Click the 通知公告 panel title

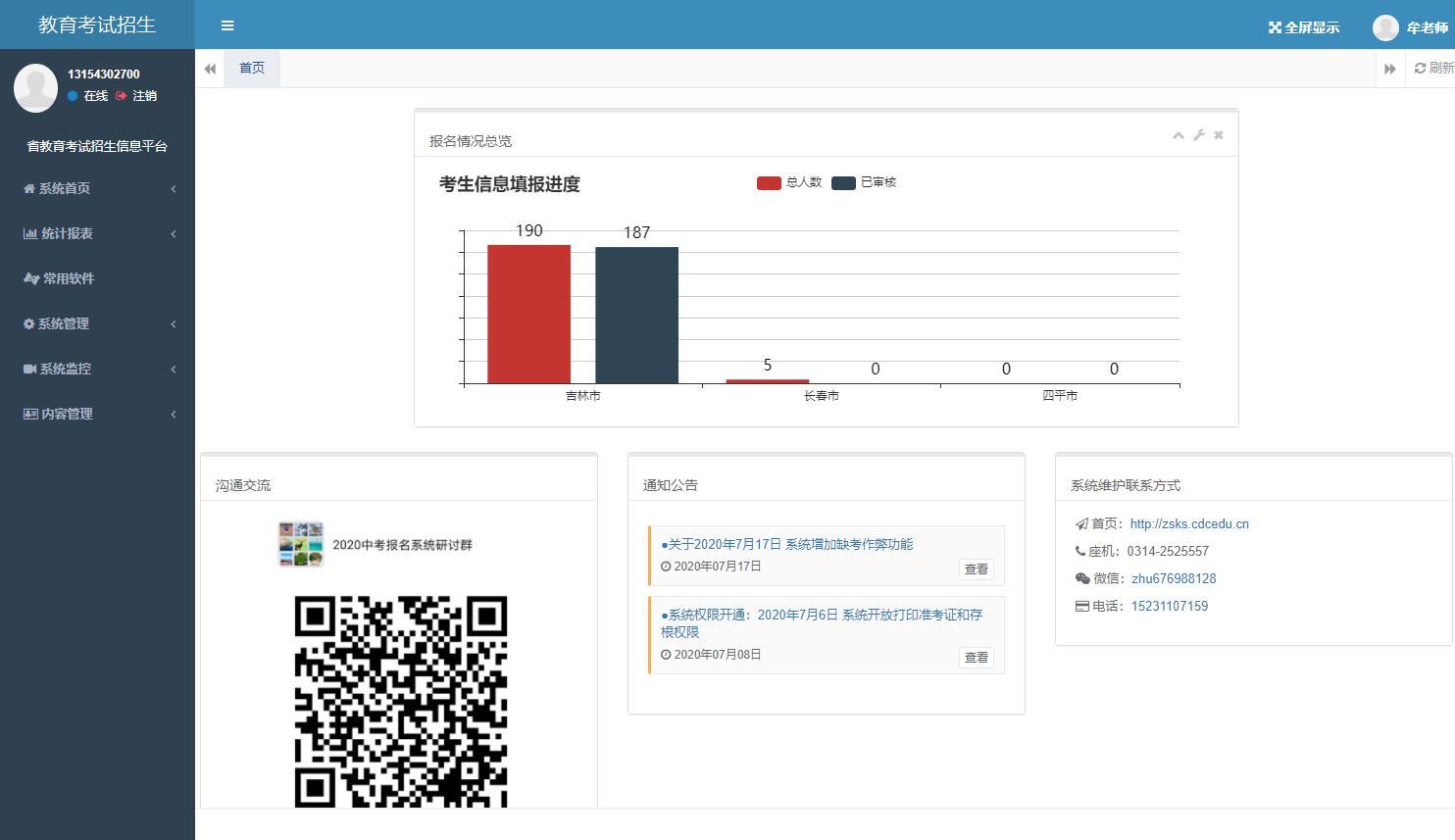(671, 485)
